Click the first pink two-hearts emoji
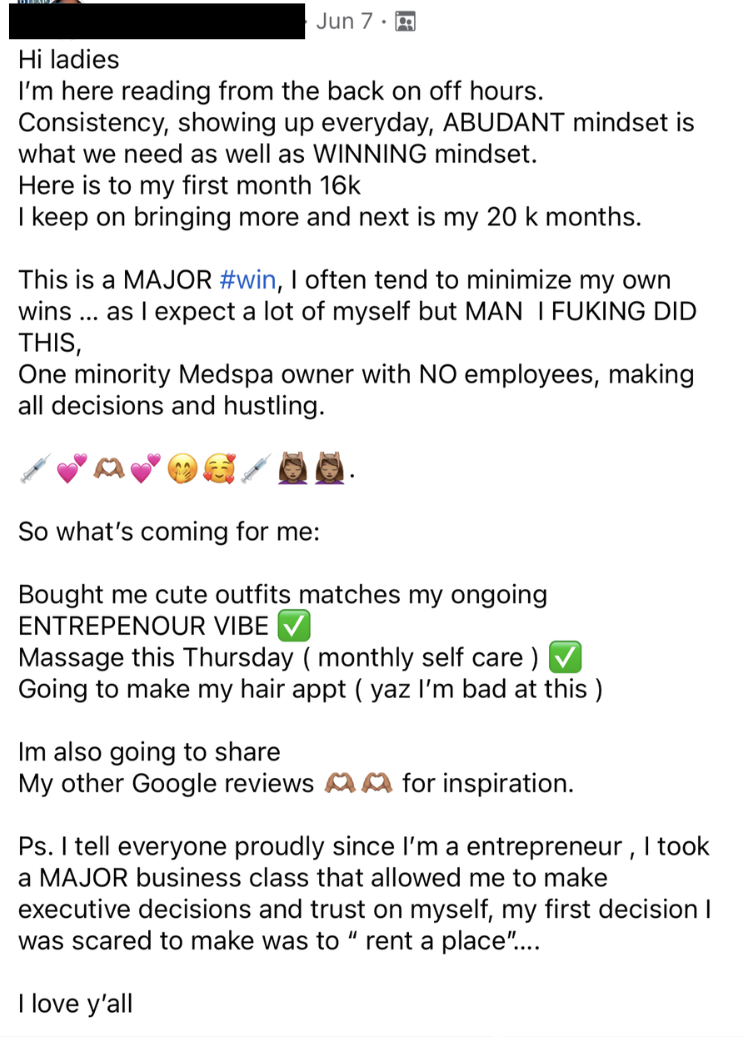The image size is (744, 1037). click(x=72, y=468)
